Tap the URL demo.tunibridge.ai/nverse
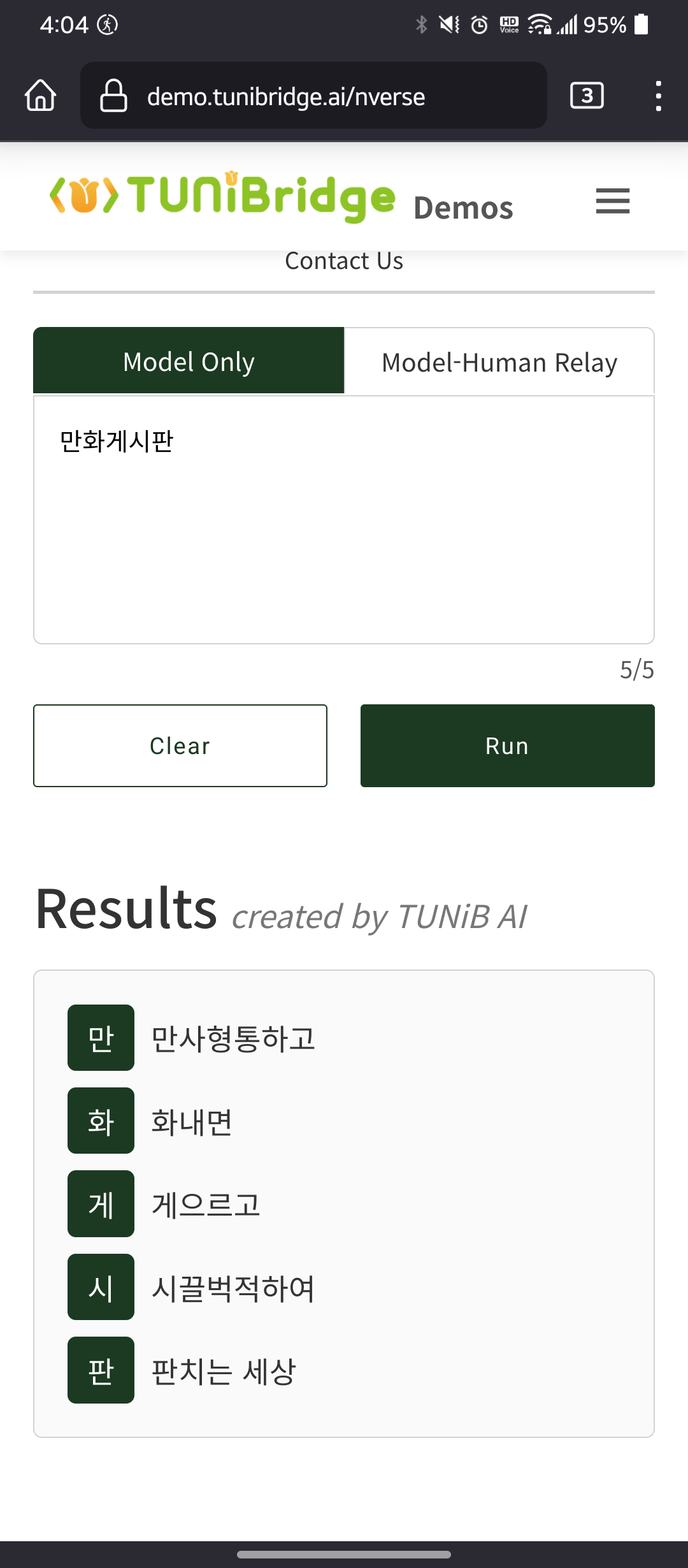This screenshot has height=1568, width=688. pos(286,97)
